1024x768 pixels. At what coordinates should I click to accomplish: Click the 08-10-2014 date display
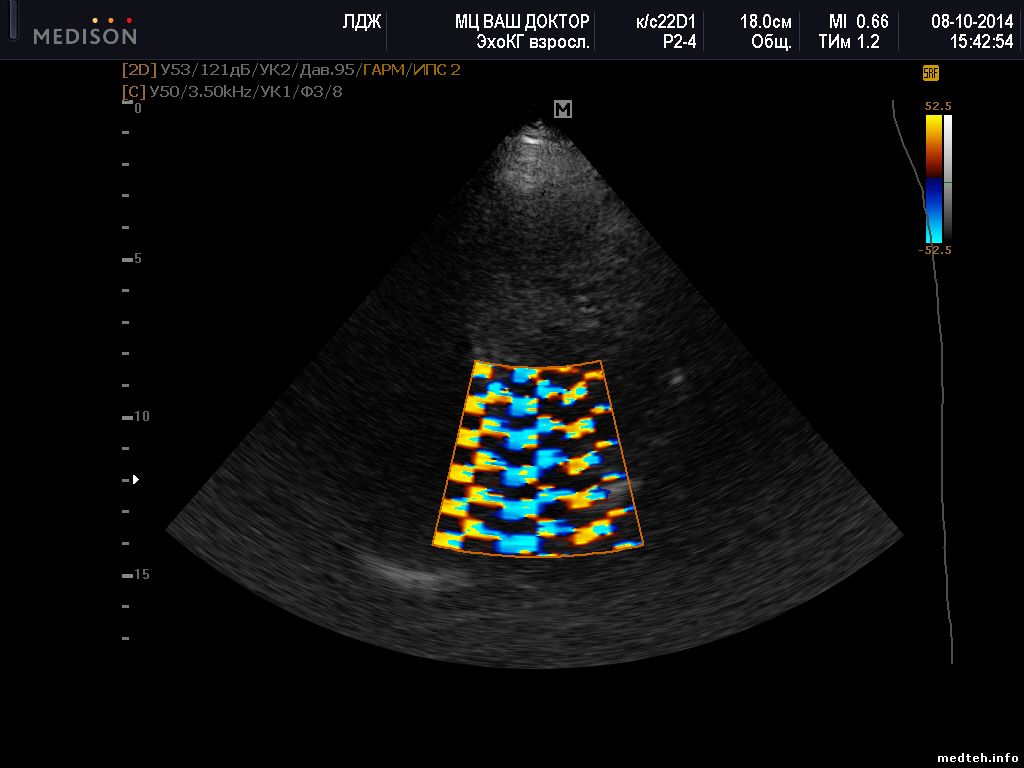[972, 21]
